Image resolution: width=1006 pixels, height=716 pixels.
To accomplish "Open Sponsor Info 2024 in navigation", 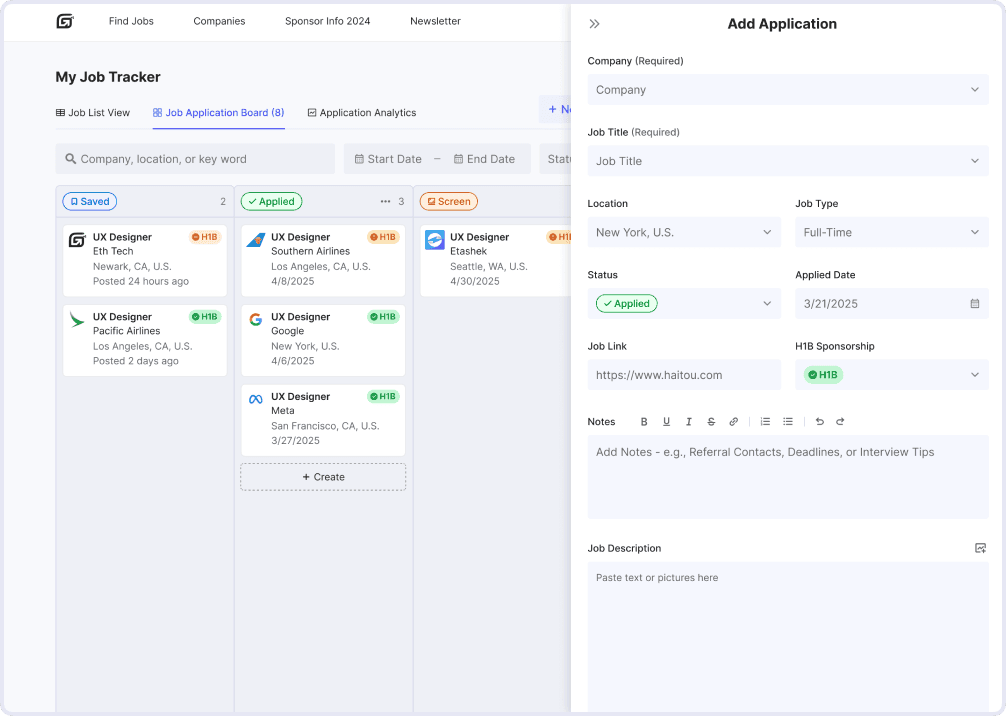I will [327, 21].
